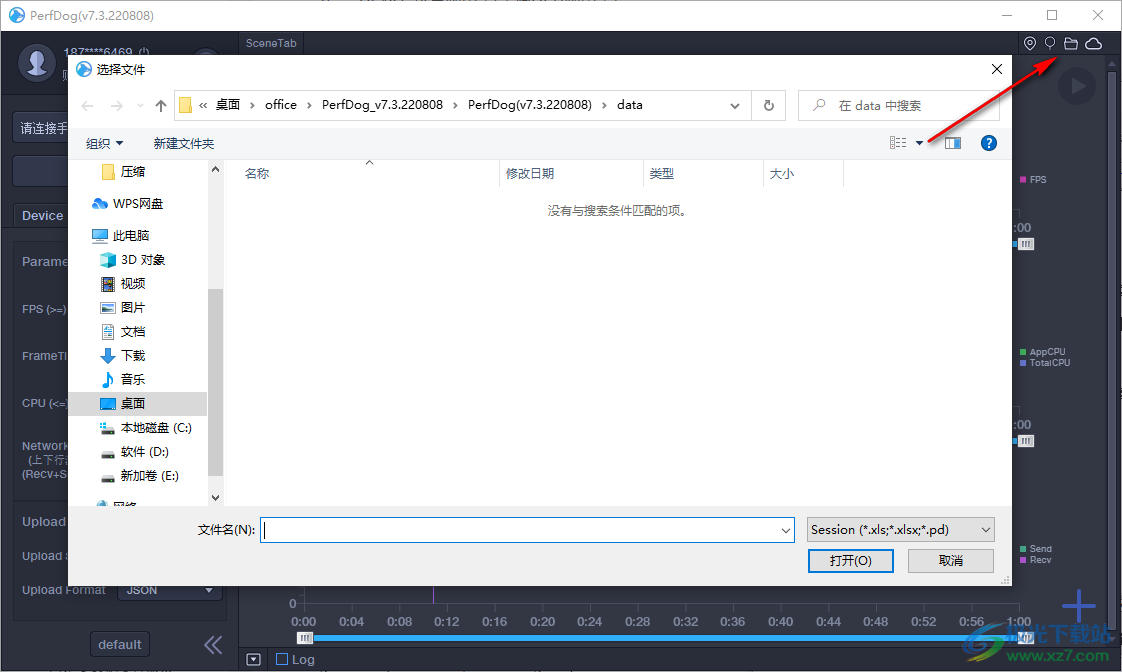1122x672 pixels.
Task: Select WPS网盘 in navigation tree
Action: (x=137, y=204)
